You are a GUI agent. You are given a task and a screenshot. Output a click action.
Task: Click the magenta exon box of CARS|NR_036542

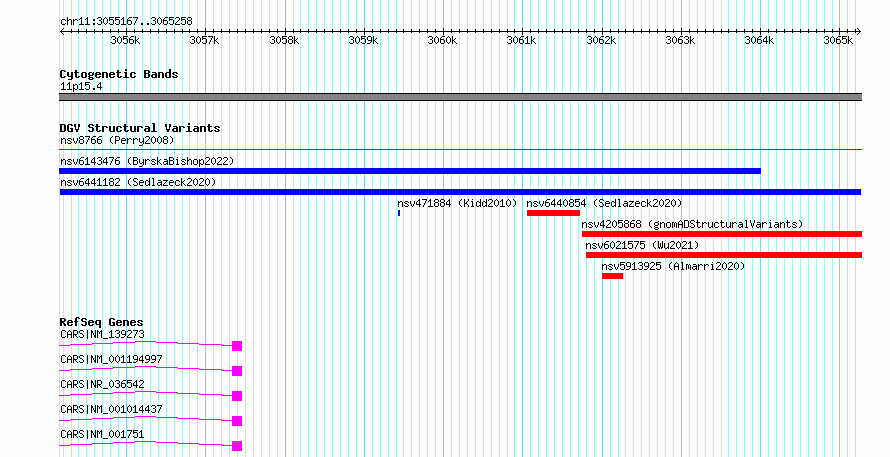click(x=237, y=396)
